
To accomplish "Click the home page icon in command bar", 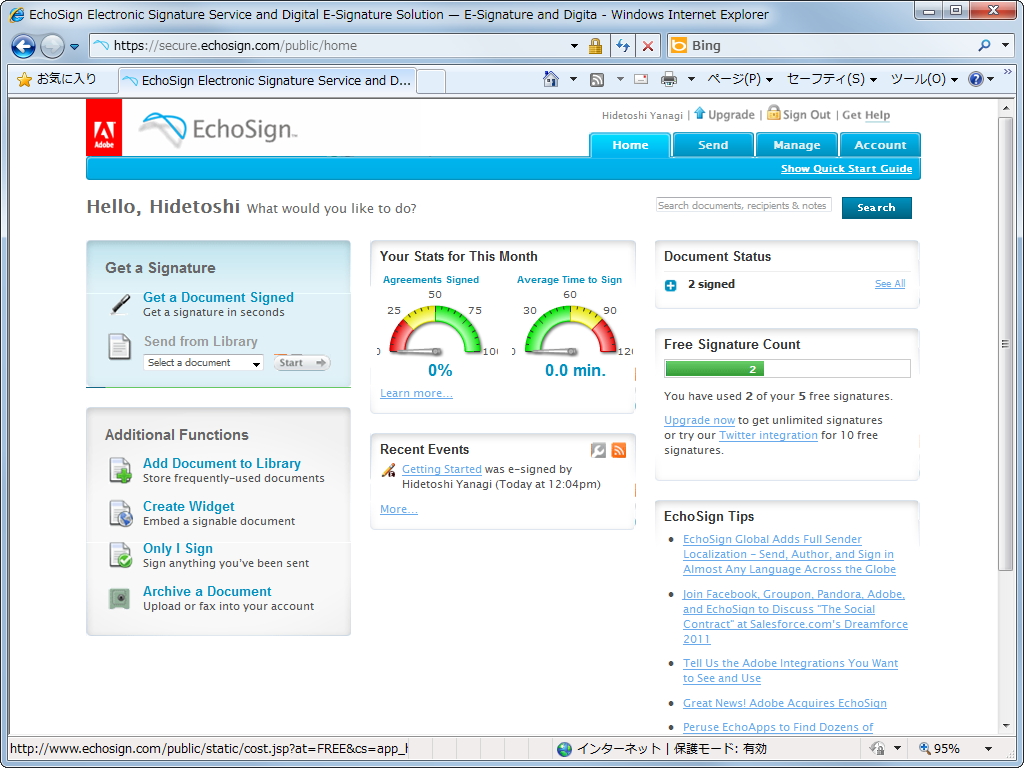I will 551,79.
